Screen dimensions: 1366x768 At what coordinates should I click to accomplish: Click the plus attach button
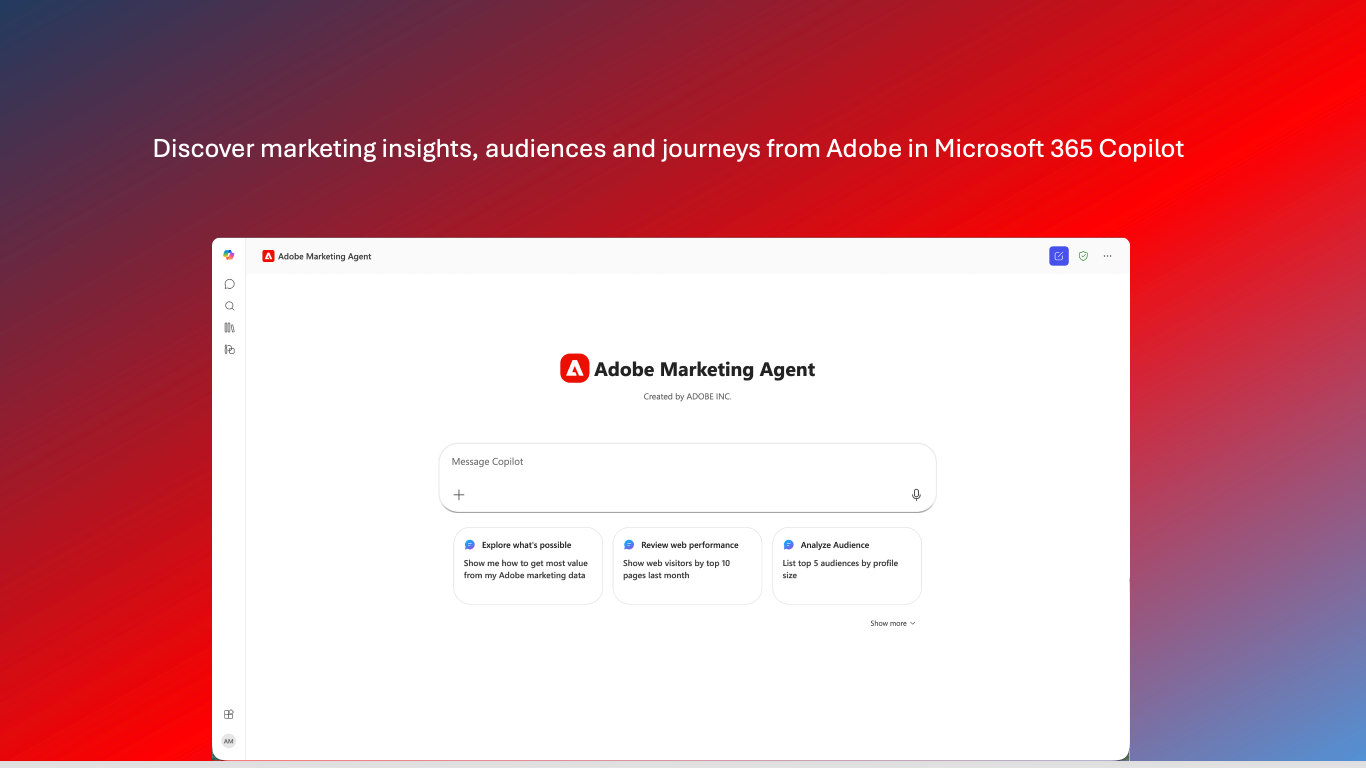[x=459, y=495]
